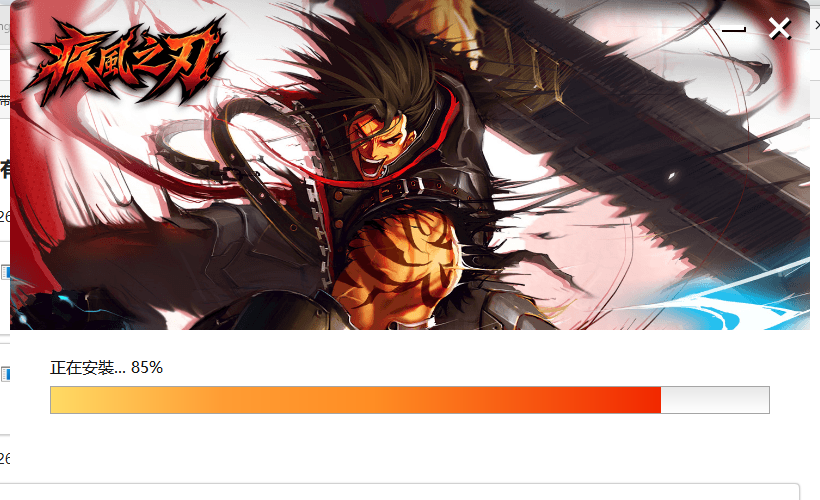Viewport: 820px width, 500px height.
Task: Close the 疾風之刃 installer
Action: point(779,28)
